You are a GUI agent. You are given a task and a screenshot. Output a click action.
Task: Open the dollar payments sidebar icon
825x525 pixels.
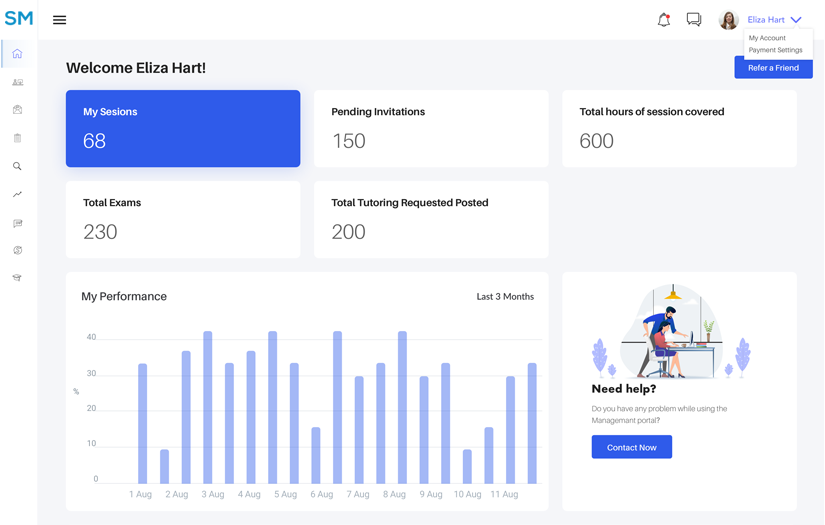pos(17,251)
